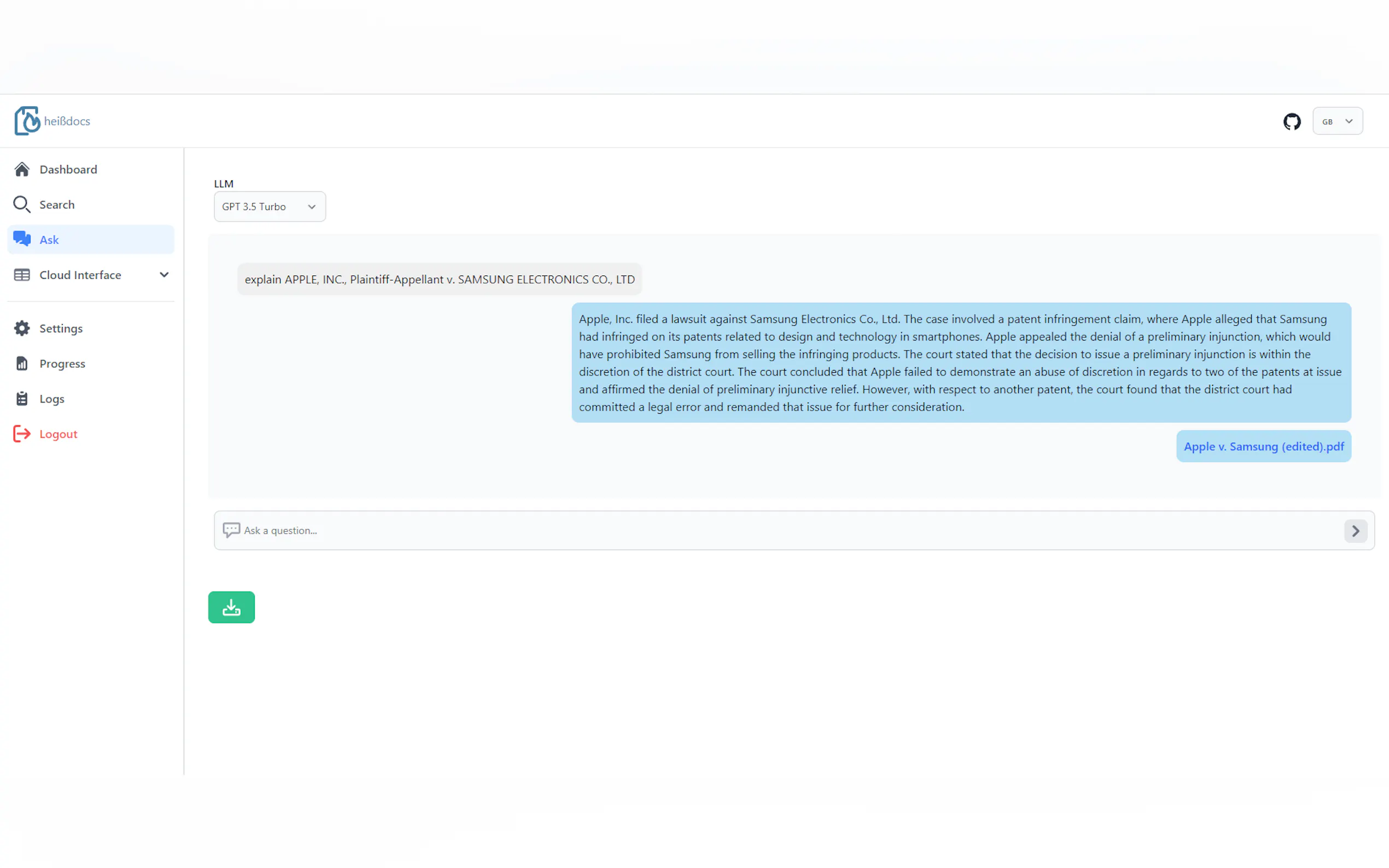Send question with arrow button
This screenshot has height=868, width=1389.
tap(1355, 530)
